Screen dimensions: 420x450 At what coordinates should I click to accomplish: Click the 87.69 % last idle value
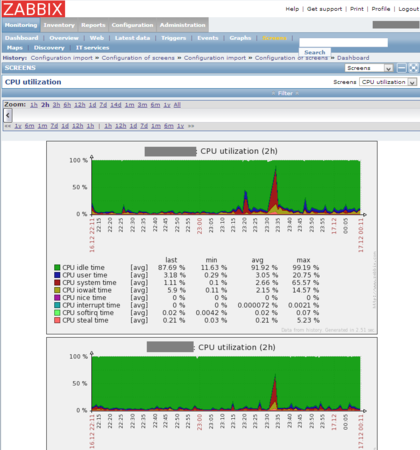point(171,268)
